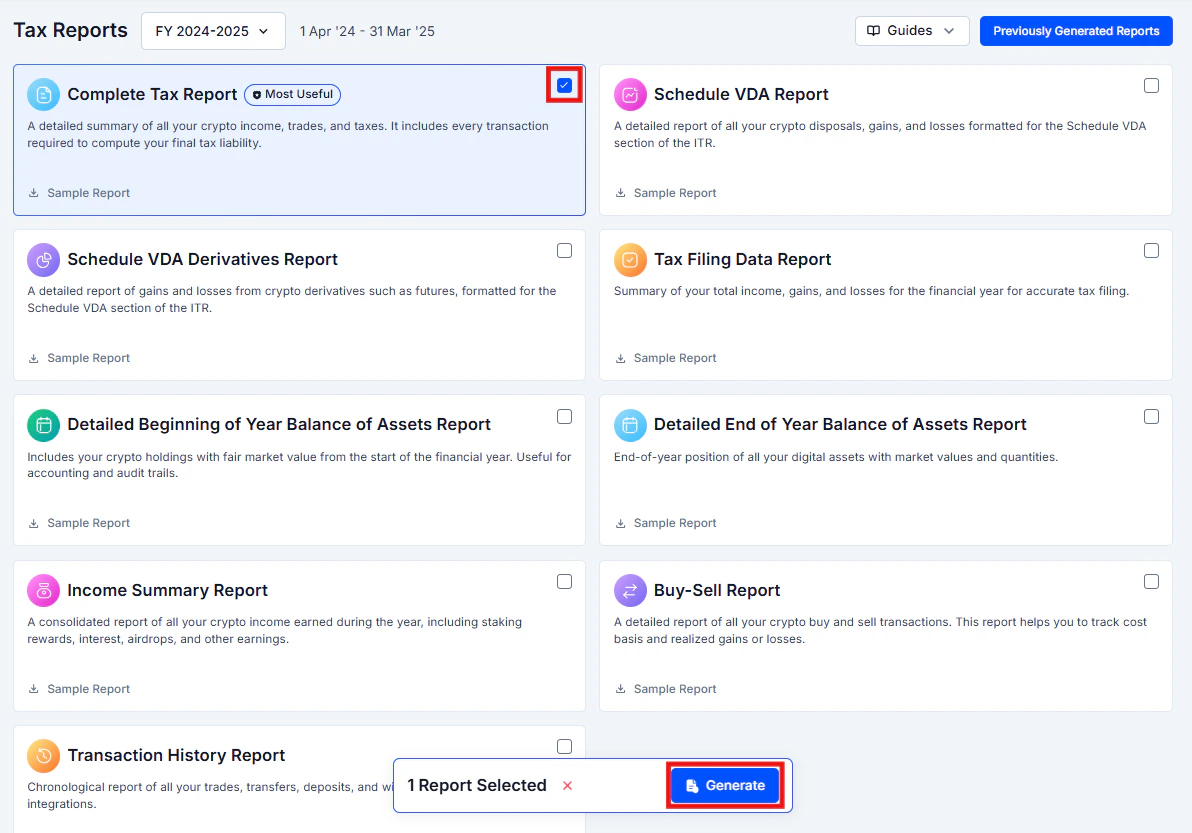Screen dimensions: 1192x833
Task: Click the Schedule VDA Derivatives Report title
Action: coord(202,260)
